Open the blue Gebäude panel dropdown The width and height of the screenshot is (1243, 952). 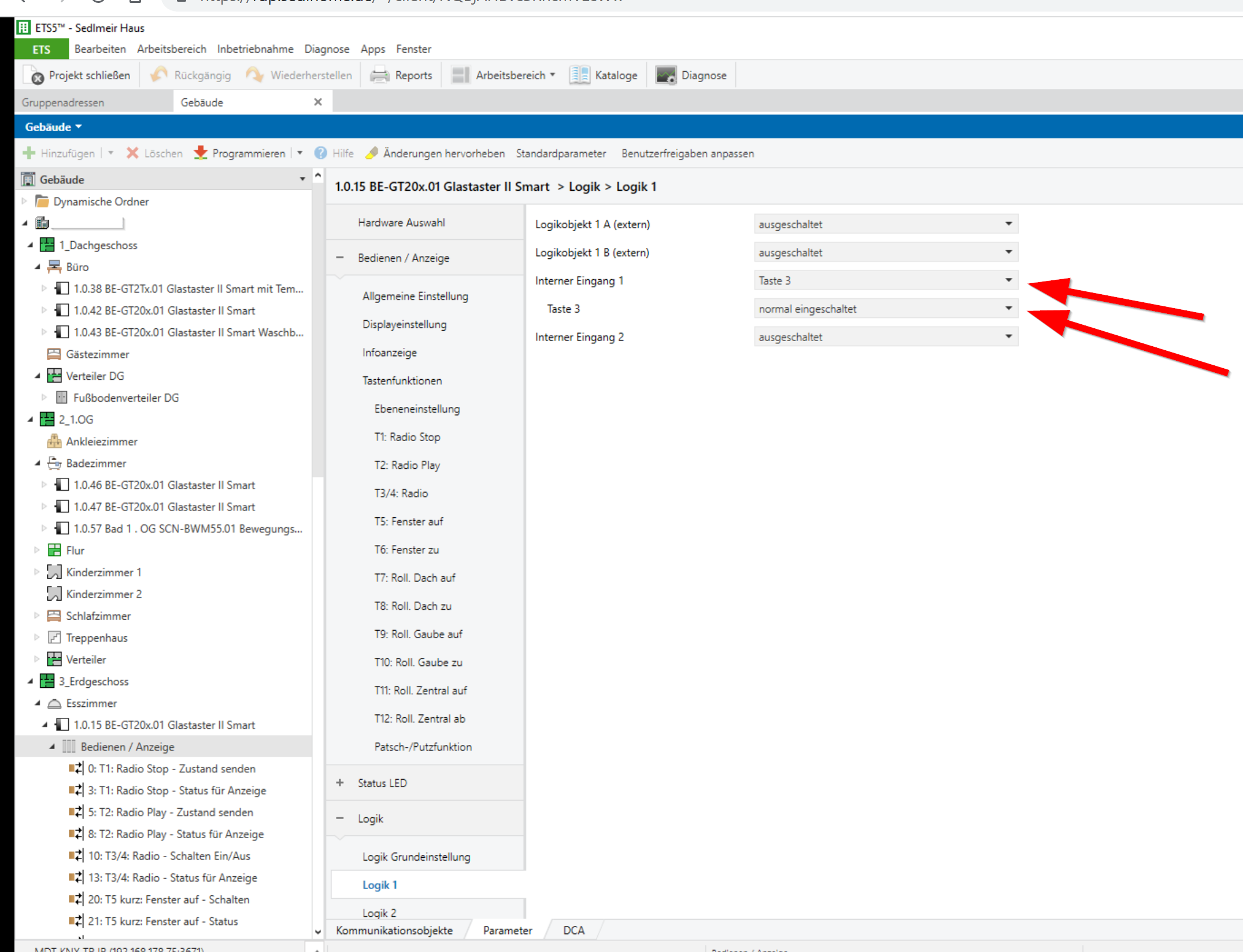pos(53,127)
